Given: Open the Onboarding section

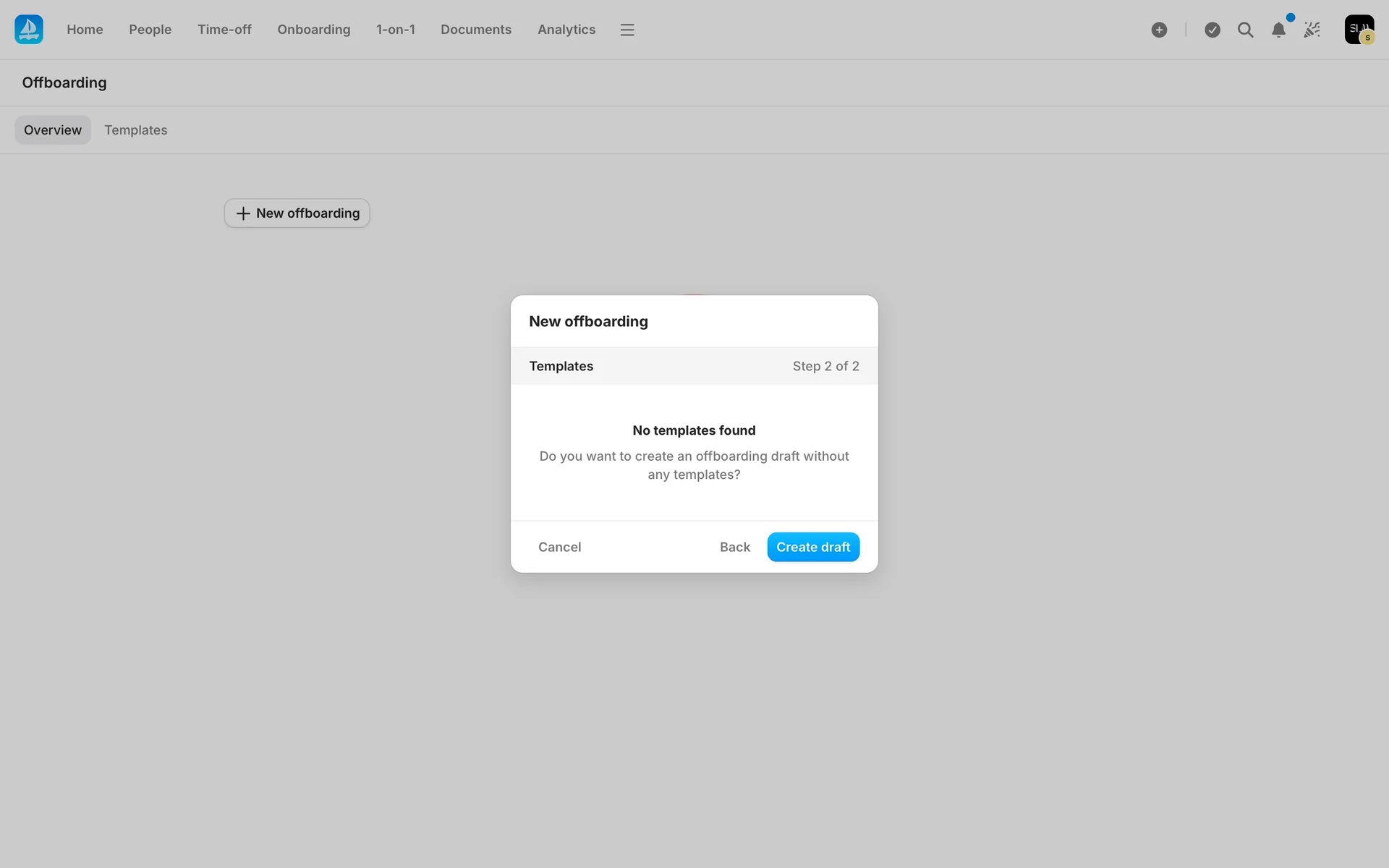Looking at the screenshot, I should coord(313,30).
